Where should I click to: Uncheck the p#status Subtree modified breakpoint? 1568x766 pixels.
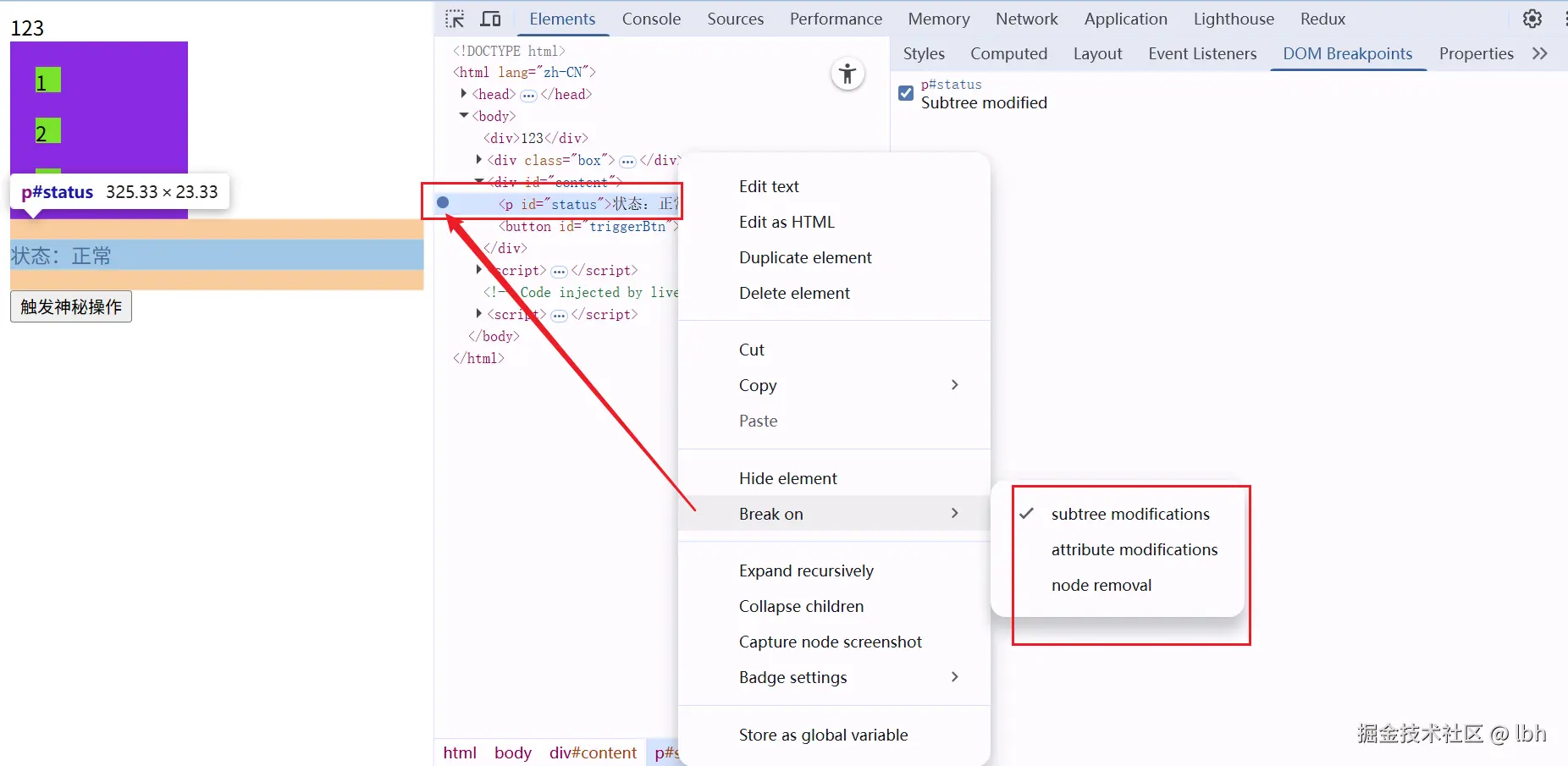[906, 93]
